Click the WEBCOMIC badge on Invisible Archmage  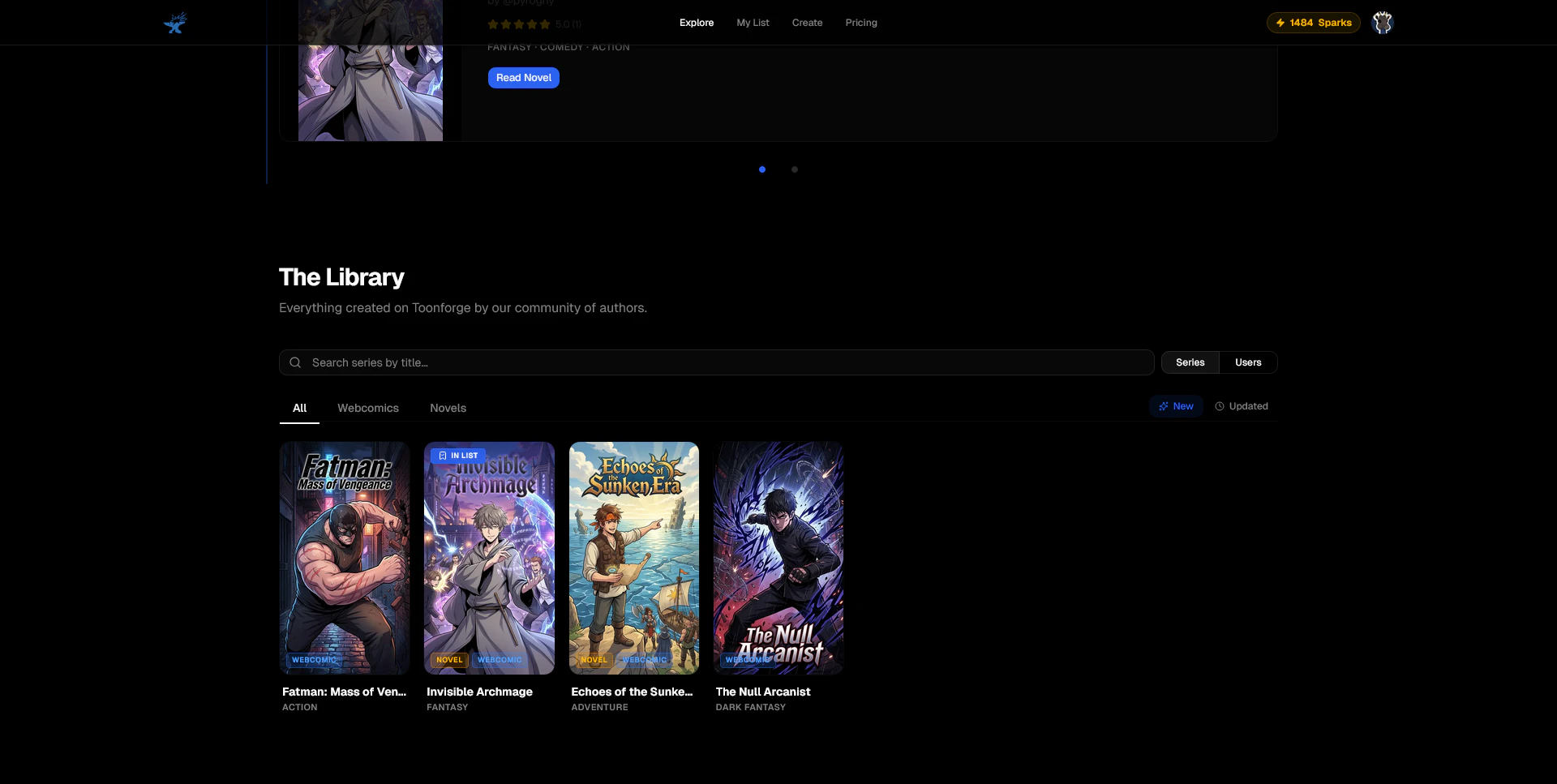point(500,660)
